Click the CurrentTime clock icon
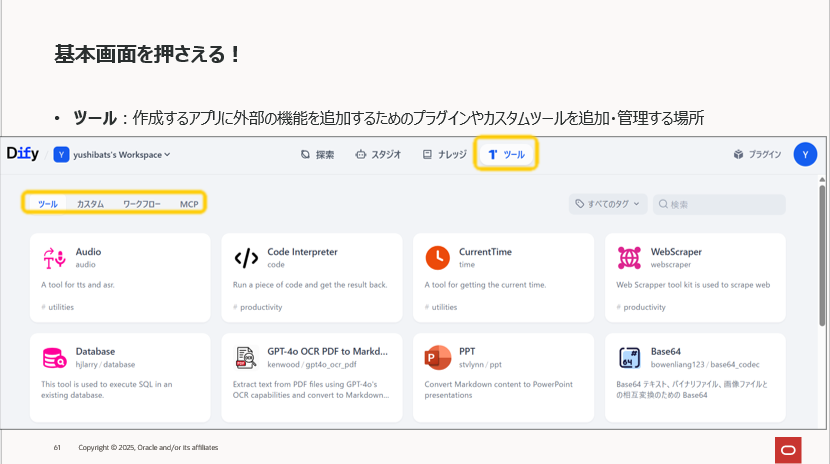 (437, 258)
